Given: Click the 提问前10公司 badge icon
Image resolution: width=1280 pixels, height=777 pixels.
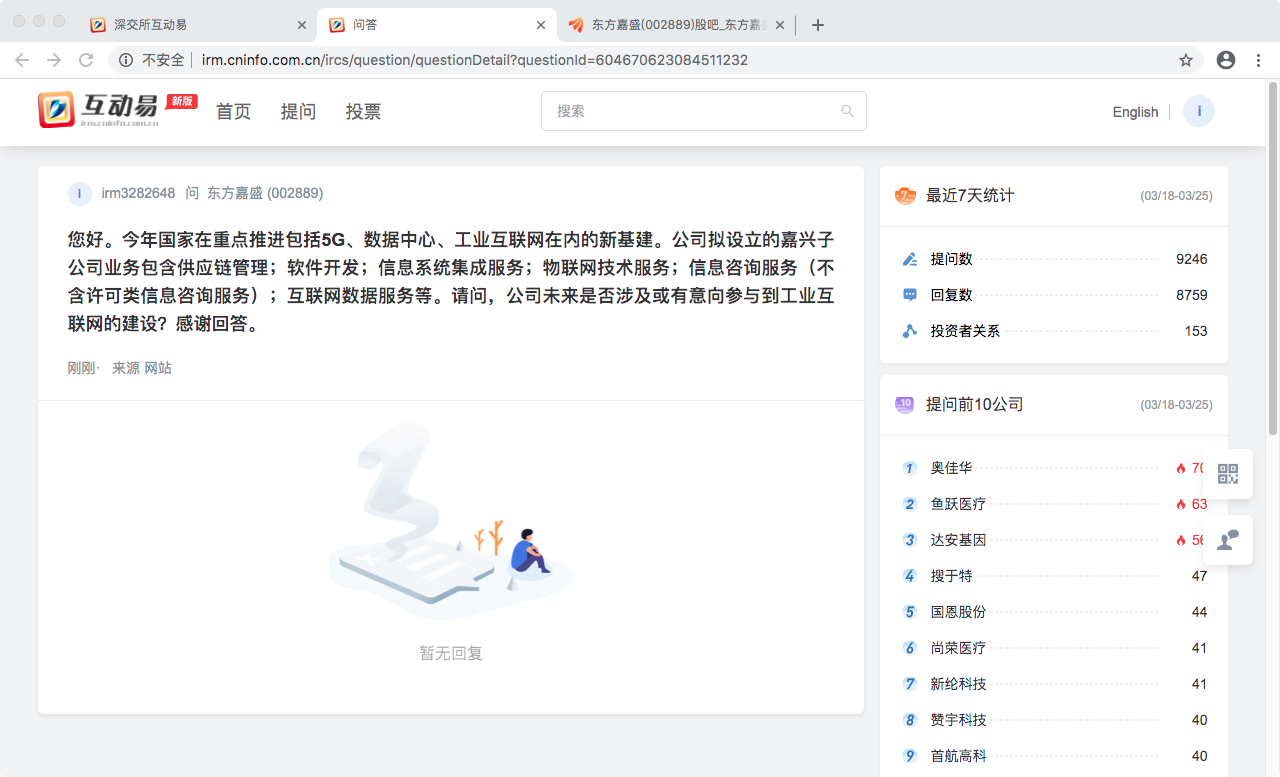Looking at the screenshot, I should (905, 404).
